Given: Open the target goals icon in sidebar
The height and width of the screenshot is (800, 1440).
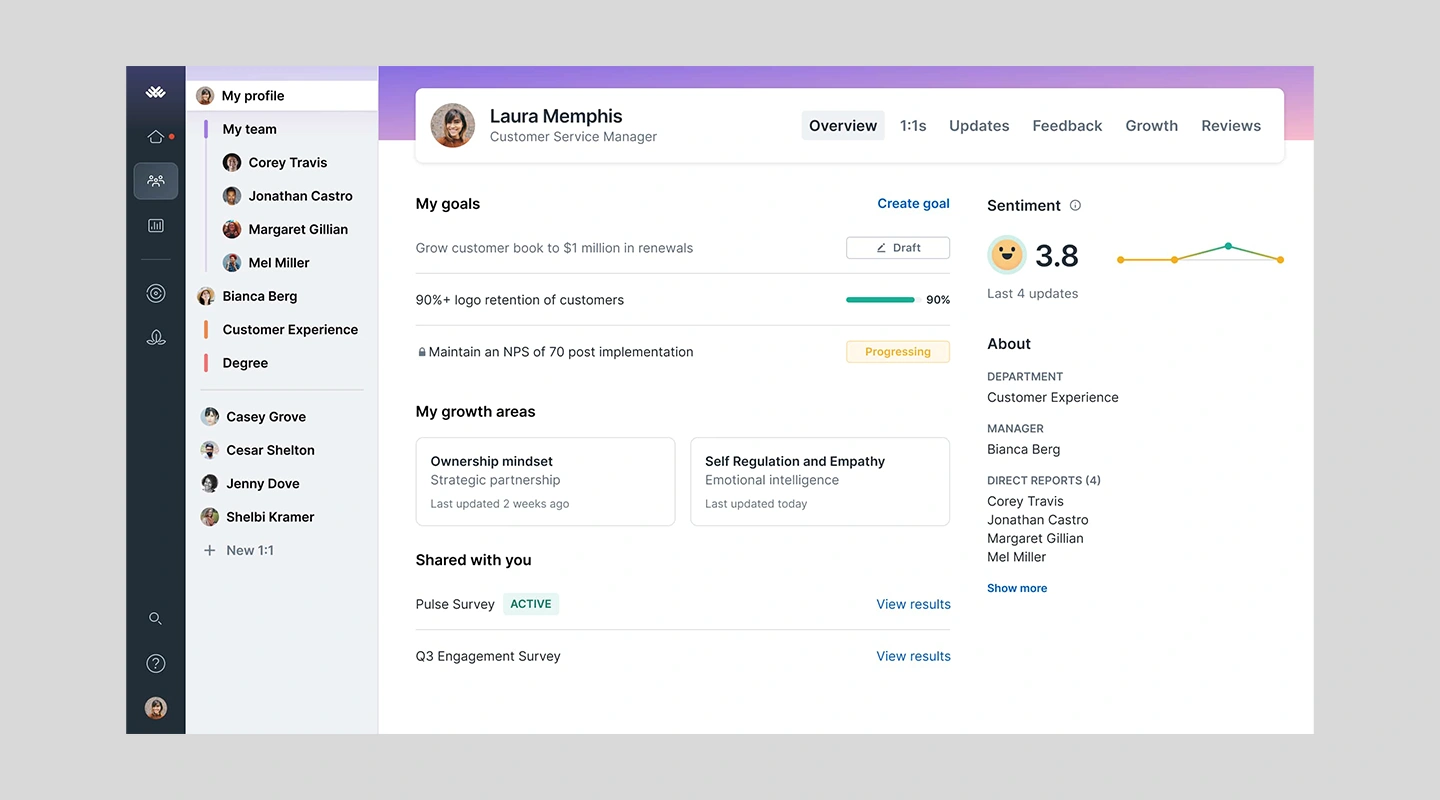Looking at the screenshot, I should click(x=155, y=293).
